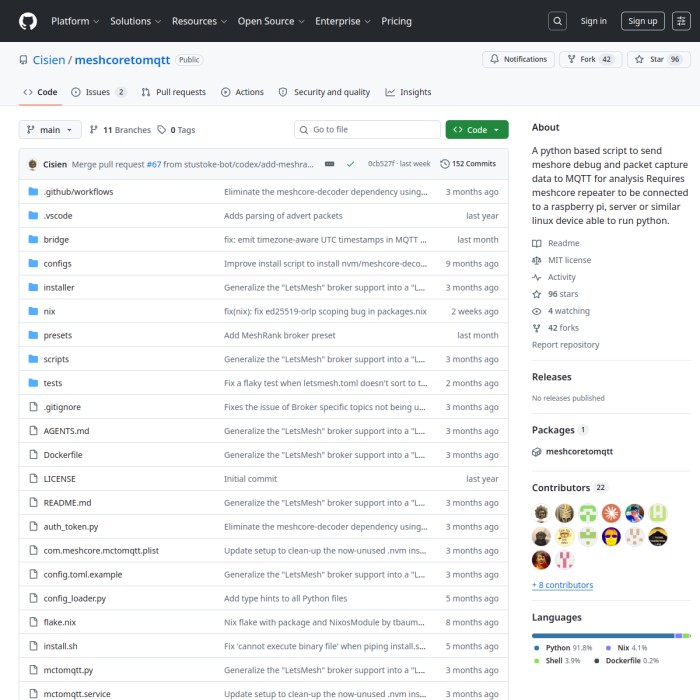
Task: Open the Contributors 22 heading link
Action: (x=570, y=488)
